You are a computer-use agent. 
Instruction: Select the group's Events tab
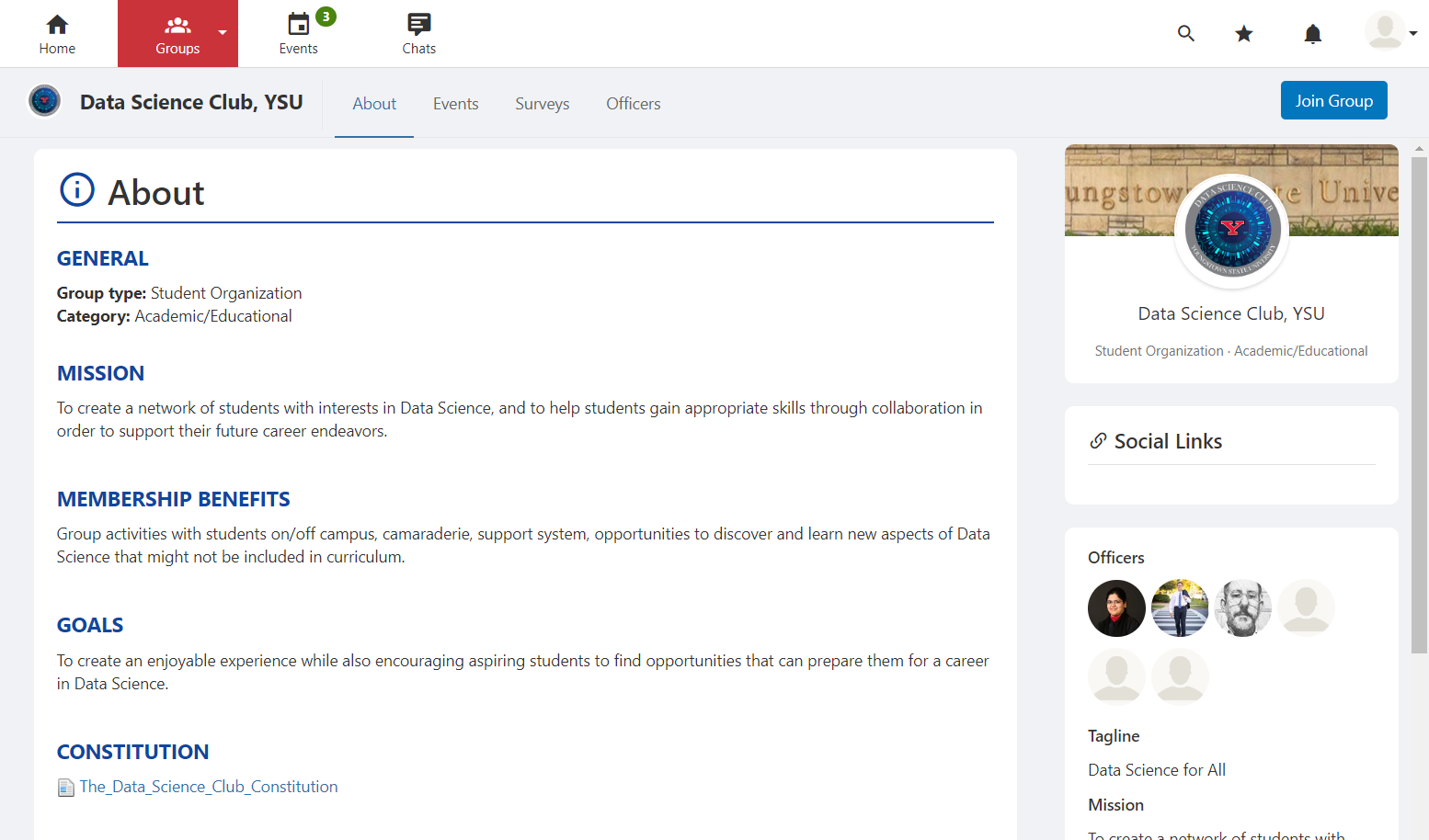point(455,104)
